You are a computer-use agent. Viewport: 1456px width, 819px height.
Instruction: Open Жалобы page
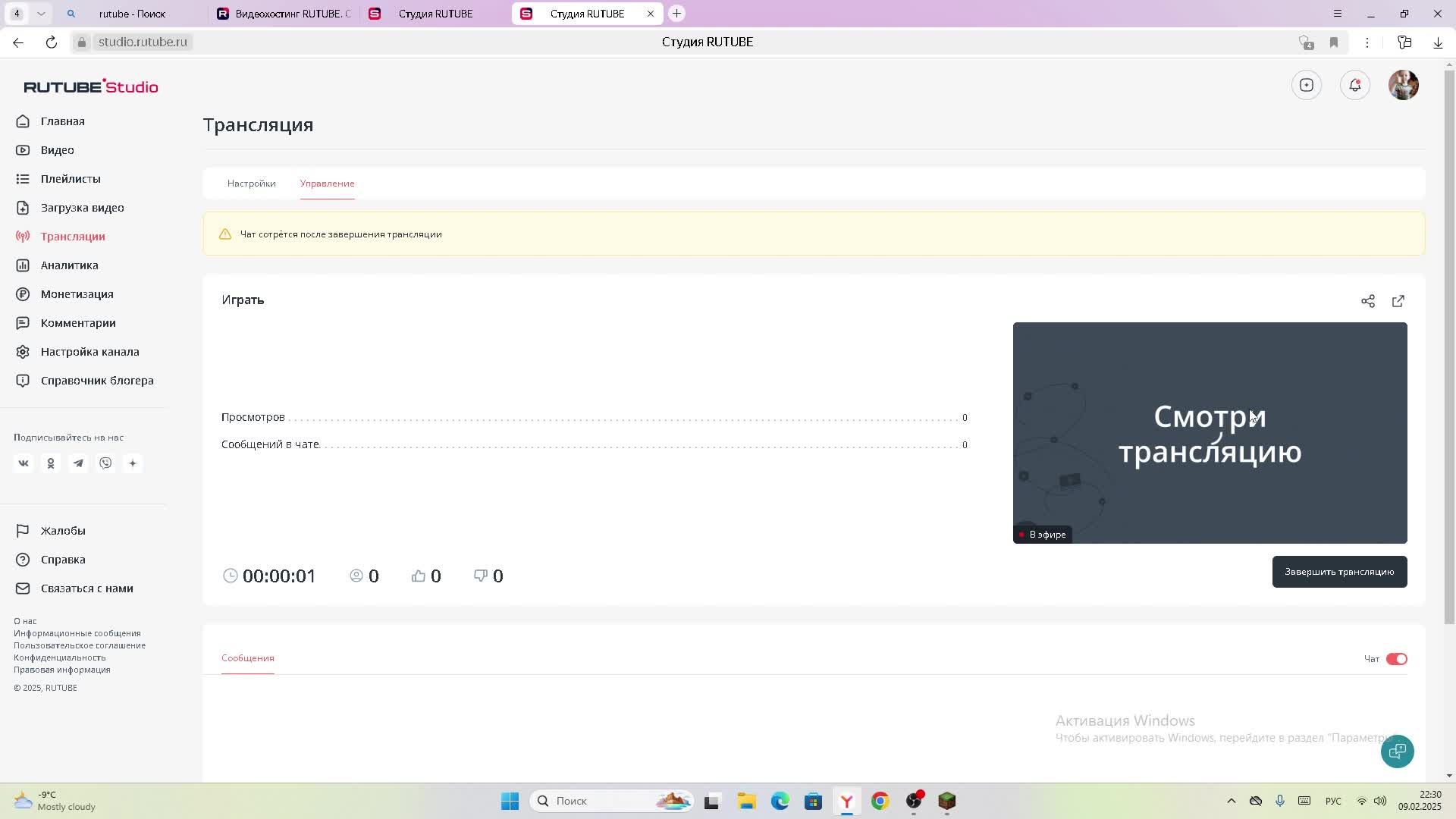coord(63,531)
